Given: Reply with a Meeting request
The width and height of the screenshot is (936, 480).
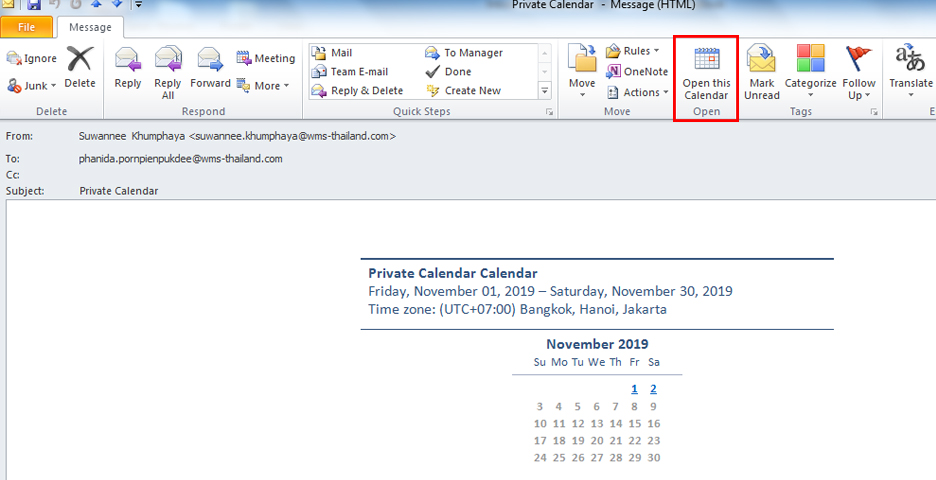Looking at the screenshot, I should 266,59.
